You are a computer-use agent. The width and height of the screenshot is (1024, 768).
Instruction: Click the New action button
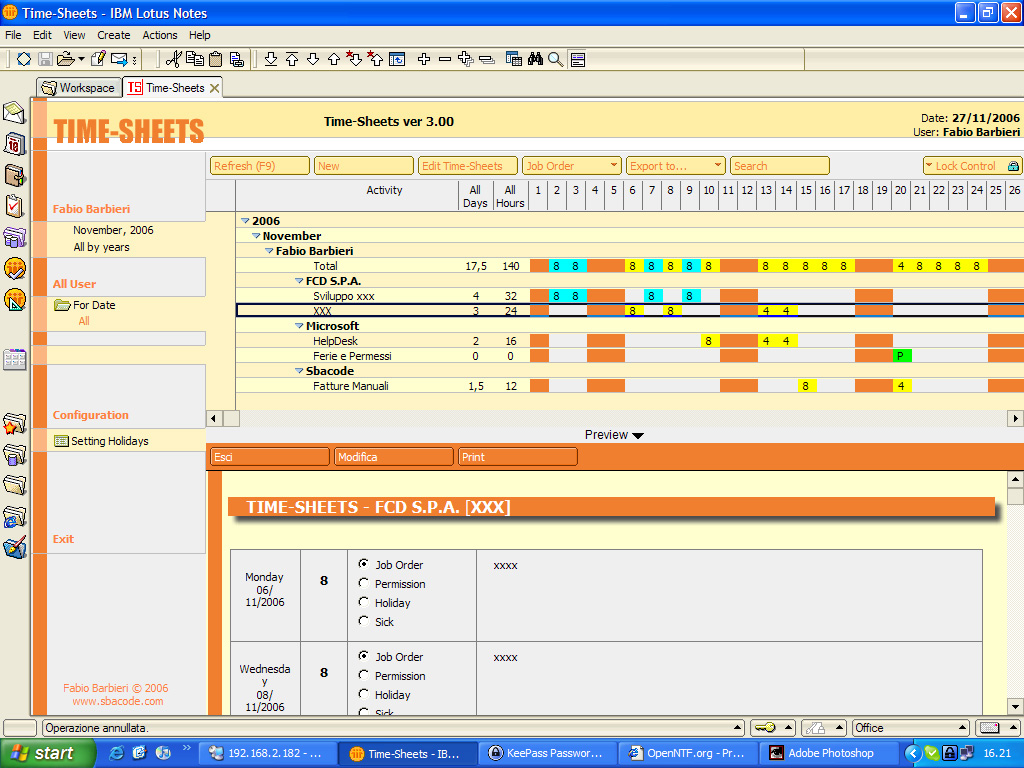coord(364,166)
